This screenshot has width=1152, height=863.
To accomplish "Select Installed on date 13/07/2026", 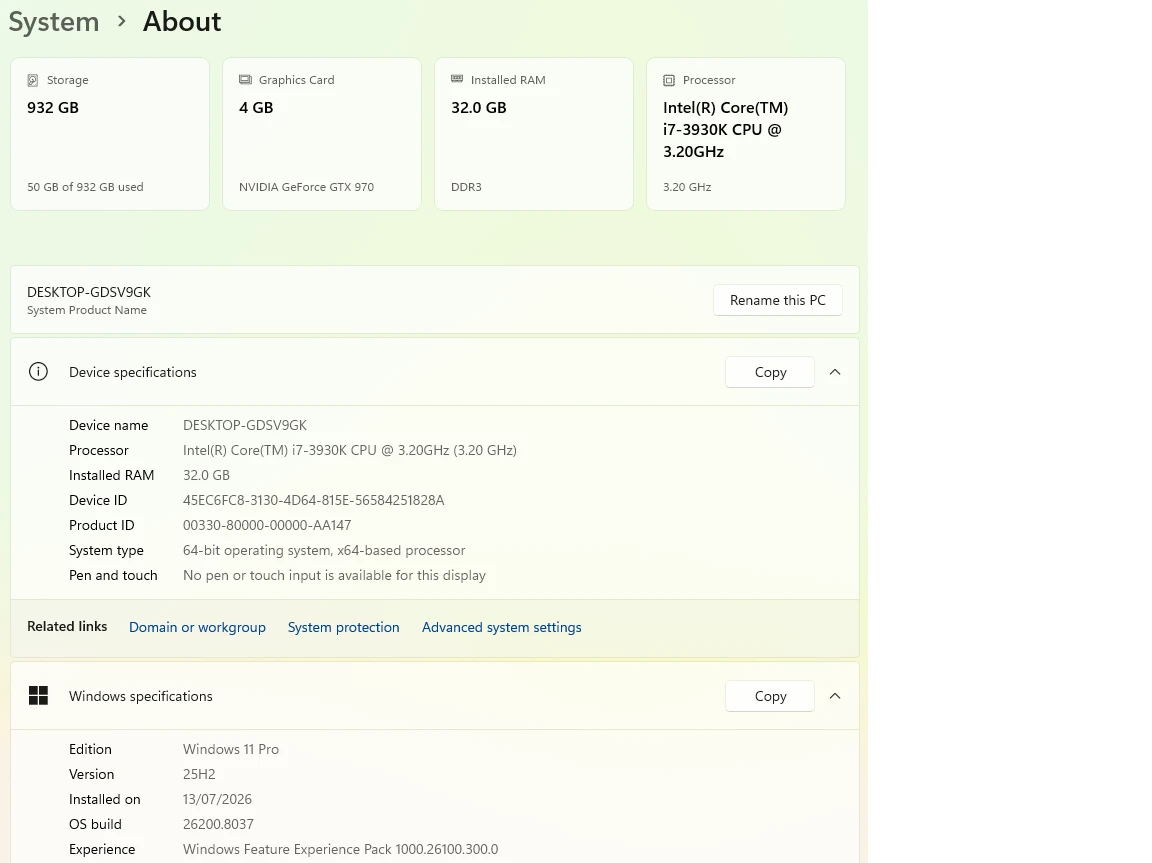I will point(217,799).
